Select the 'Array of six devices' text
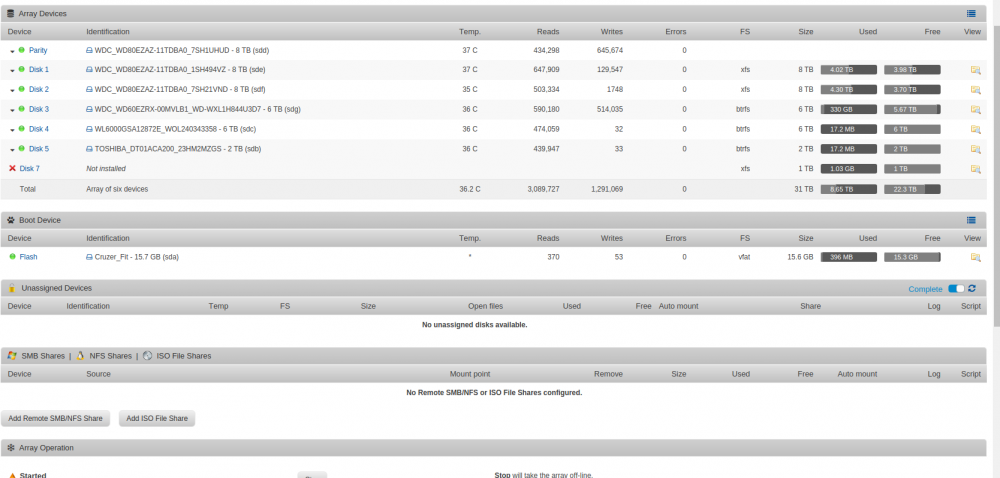This screenshot has height=478, width=1000. (117, 189)
